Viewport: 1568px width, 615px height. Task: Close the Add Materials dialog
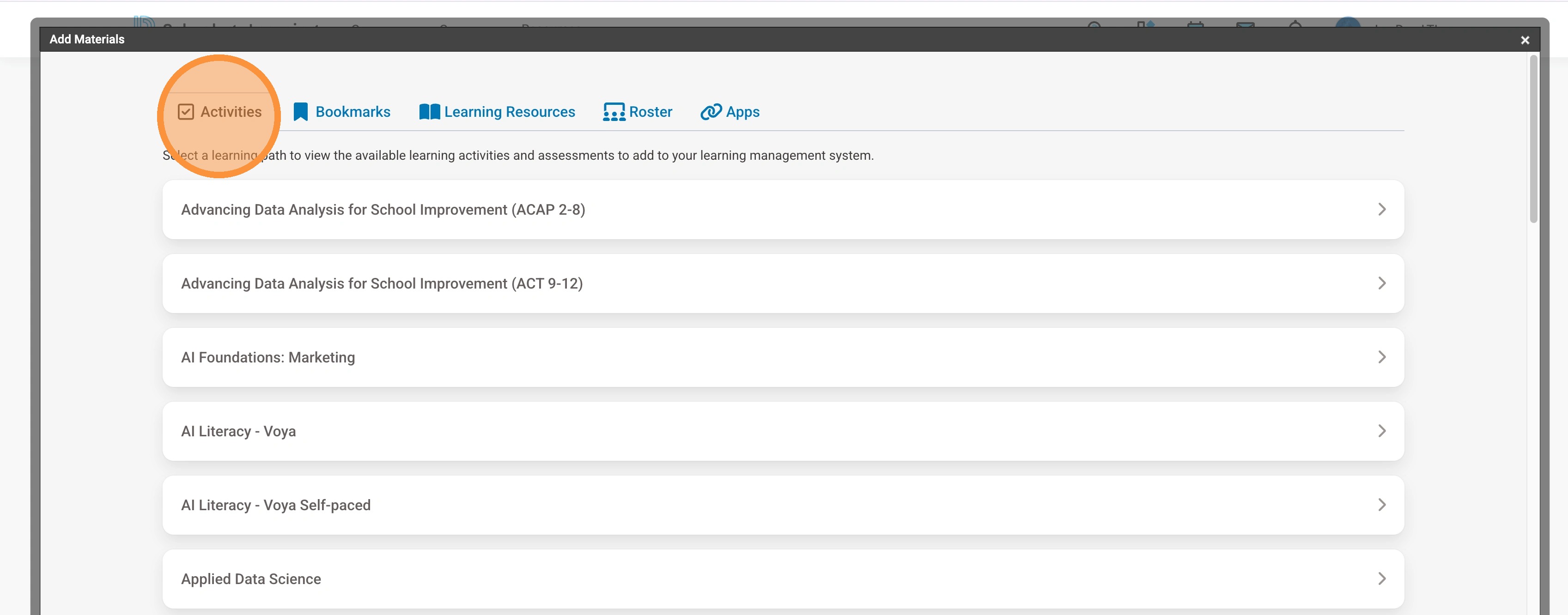pyautogui.click(x=1525, y=40)
